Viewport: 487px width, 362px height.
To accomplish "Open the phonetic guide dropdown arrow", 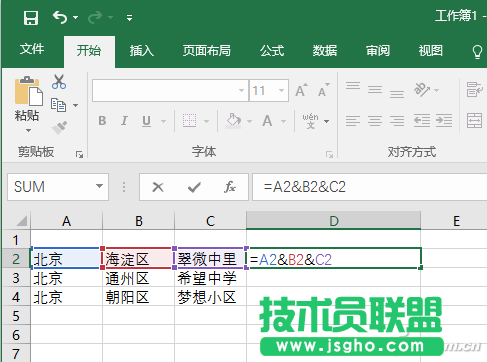I will tap(327, 121).
